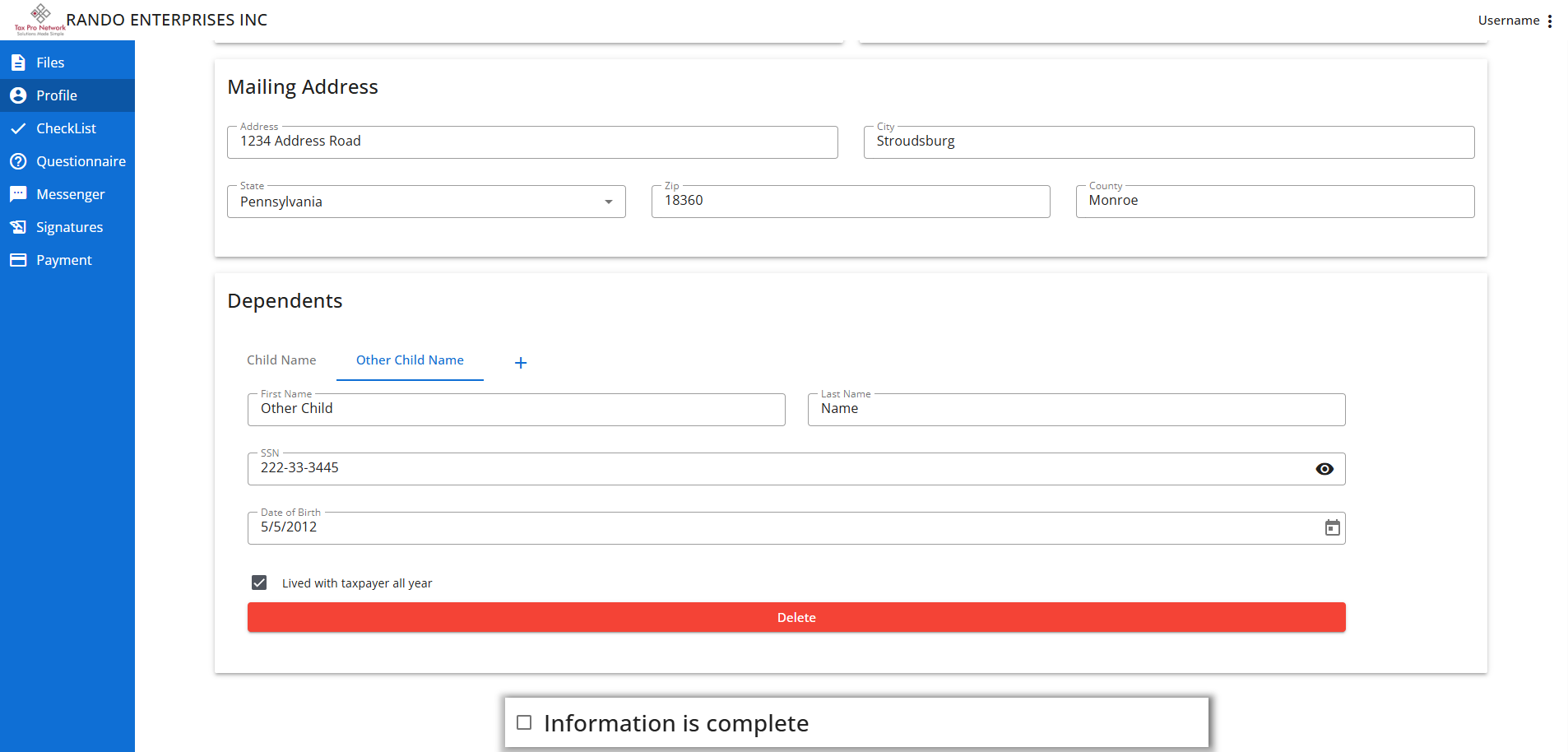
Task: Open CheckList with the checkmark icon
Action: [x=18, y=128]
